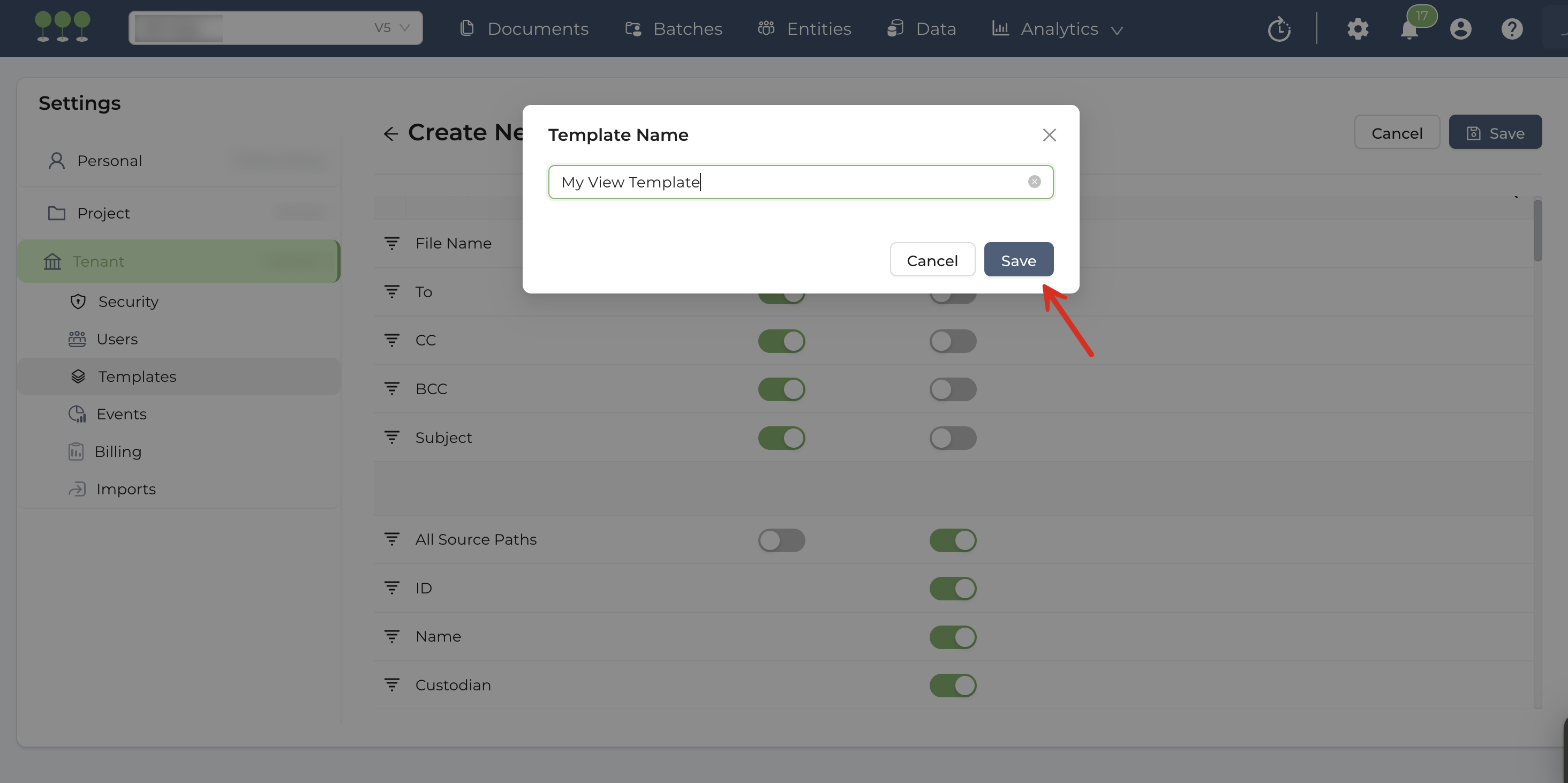Open the settings gear icon
The image size is (1568, 783).
coord(1358,29)
